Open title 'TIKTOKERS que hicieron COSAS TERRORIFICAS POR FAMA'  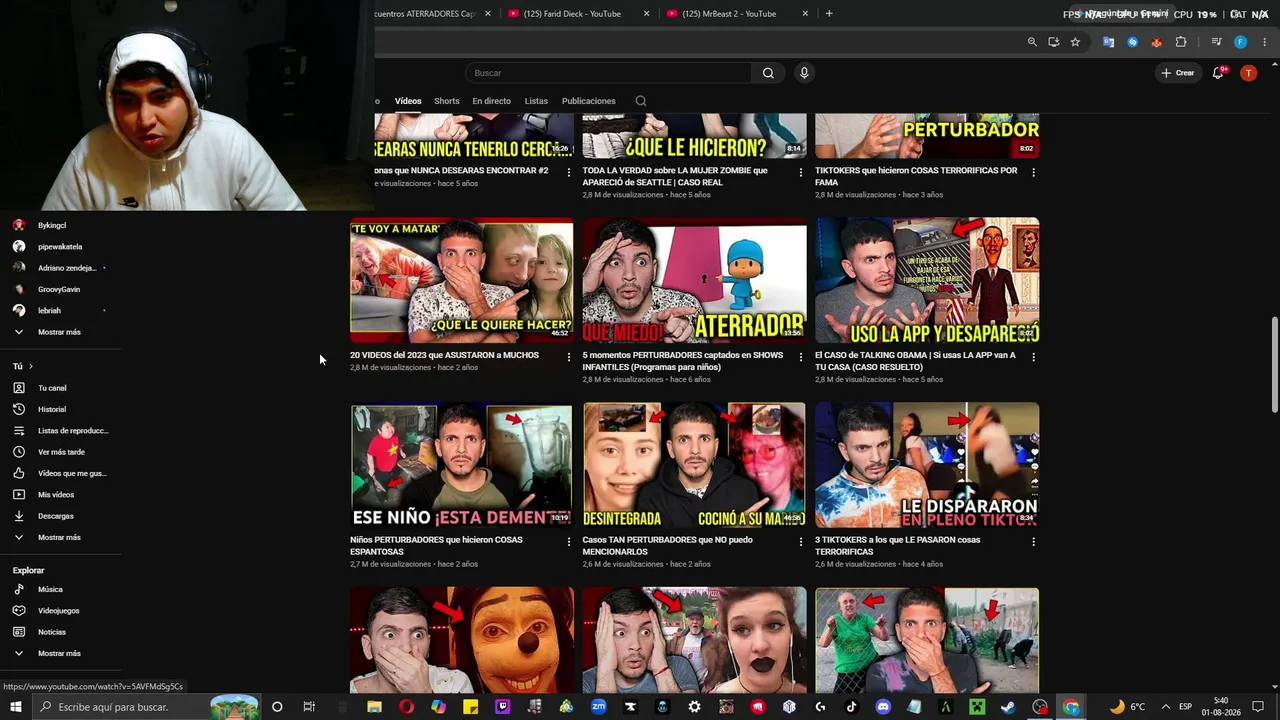[x=916, y=176]
